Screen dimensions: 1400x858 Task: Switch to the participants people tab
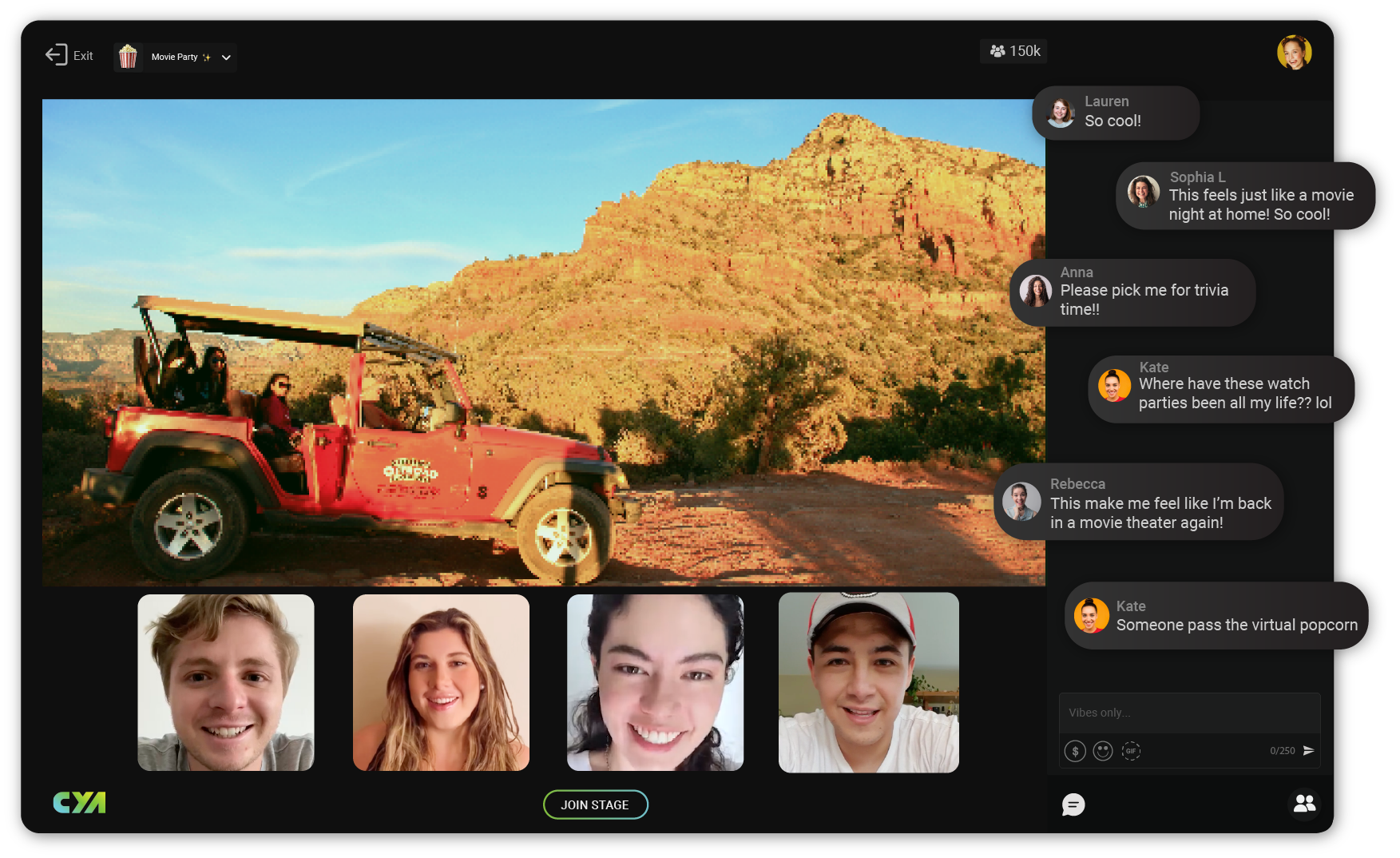pos(1304,804)
